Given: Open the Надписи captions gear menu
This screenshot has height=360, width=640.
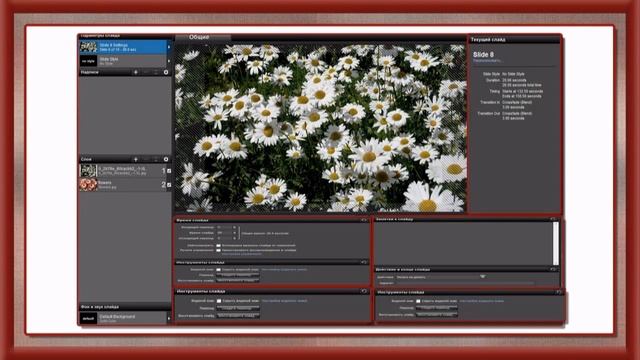Looking at the screenshot, I should tap(166, 72).
